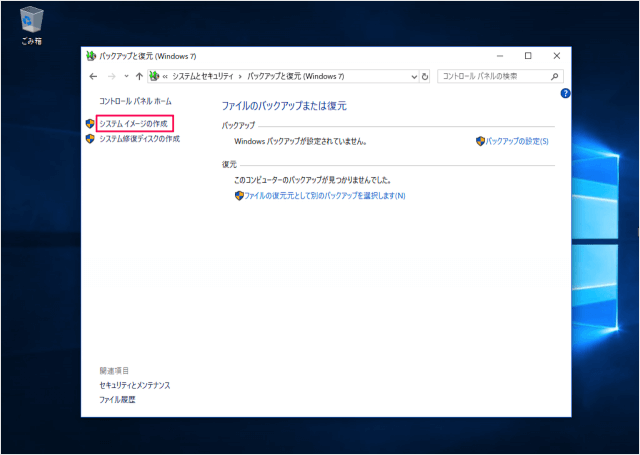Viewport: 640px width, 455px height.
Task: Click システム イメージの作成 link
Action: point(132,123)
